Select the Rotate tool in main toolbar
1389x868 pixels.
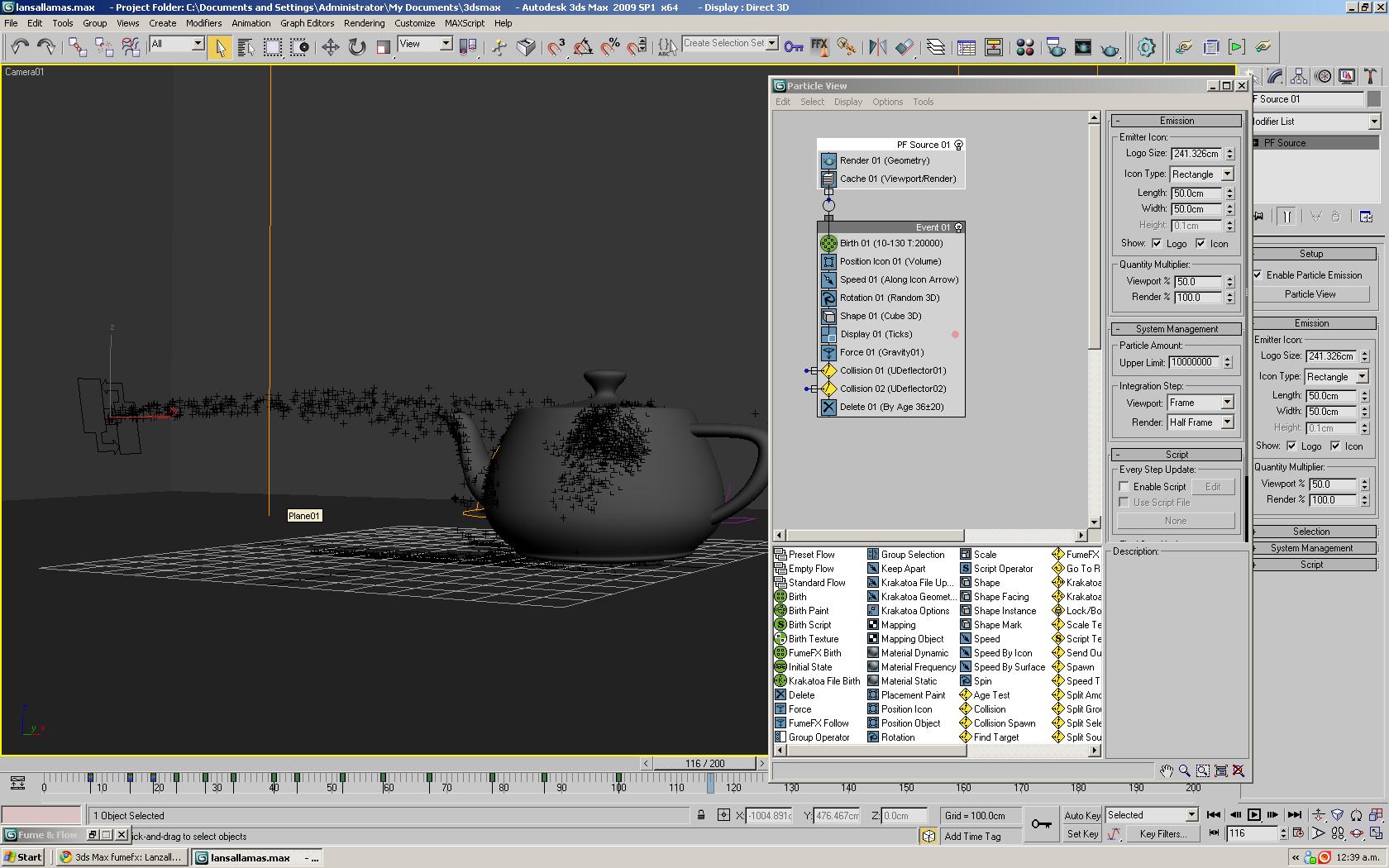click(x=356, y=47)
